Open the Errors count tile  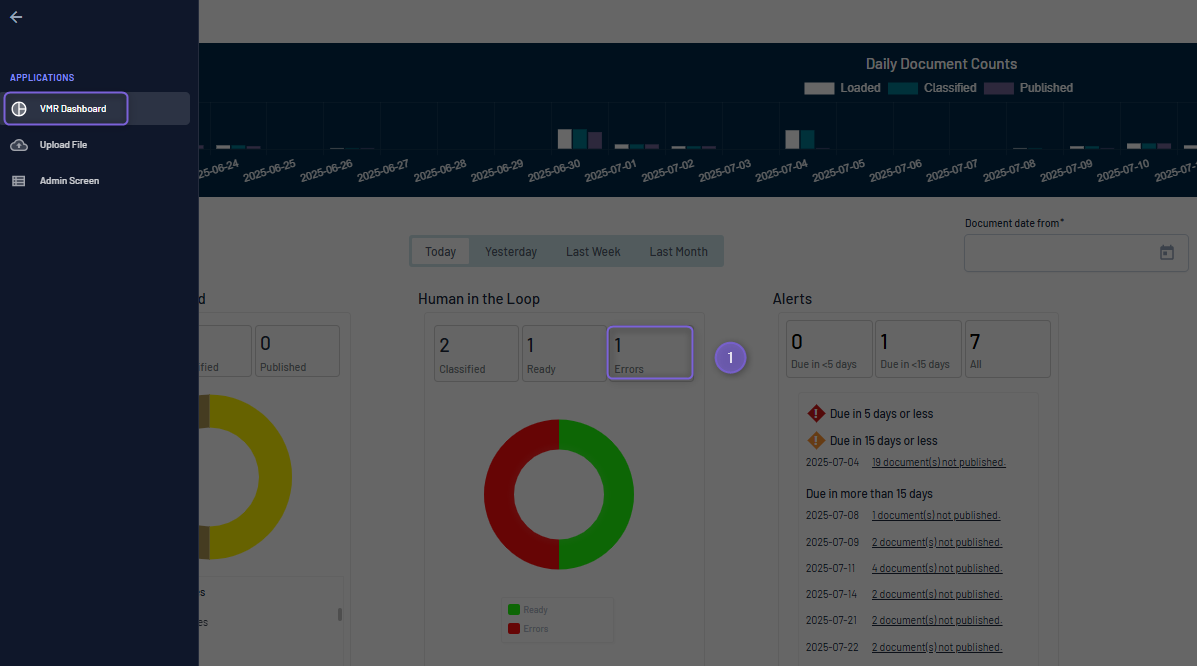click(x=650, y=353)
